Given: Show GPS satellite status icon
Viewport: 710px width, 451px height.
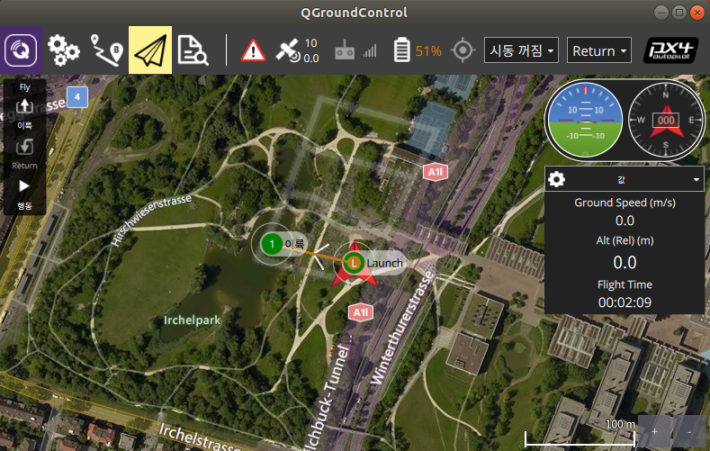Looking at the screenshot, I should [288, 50].
